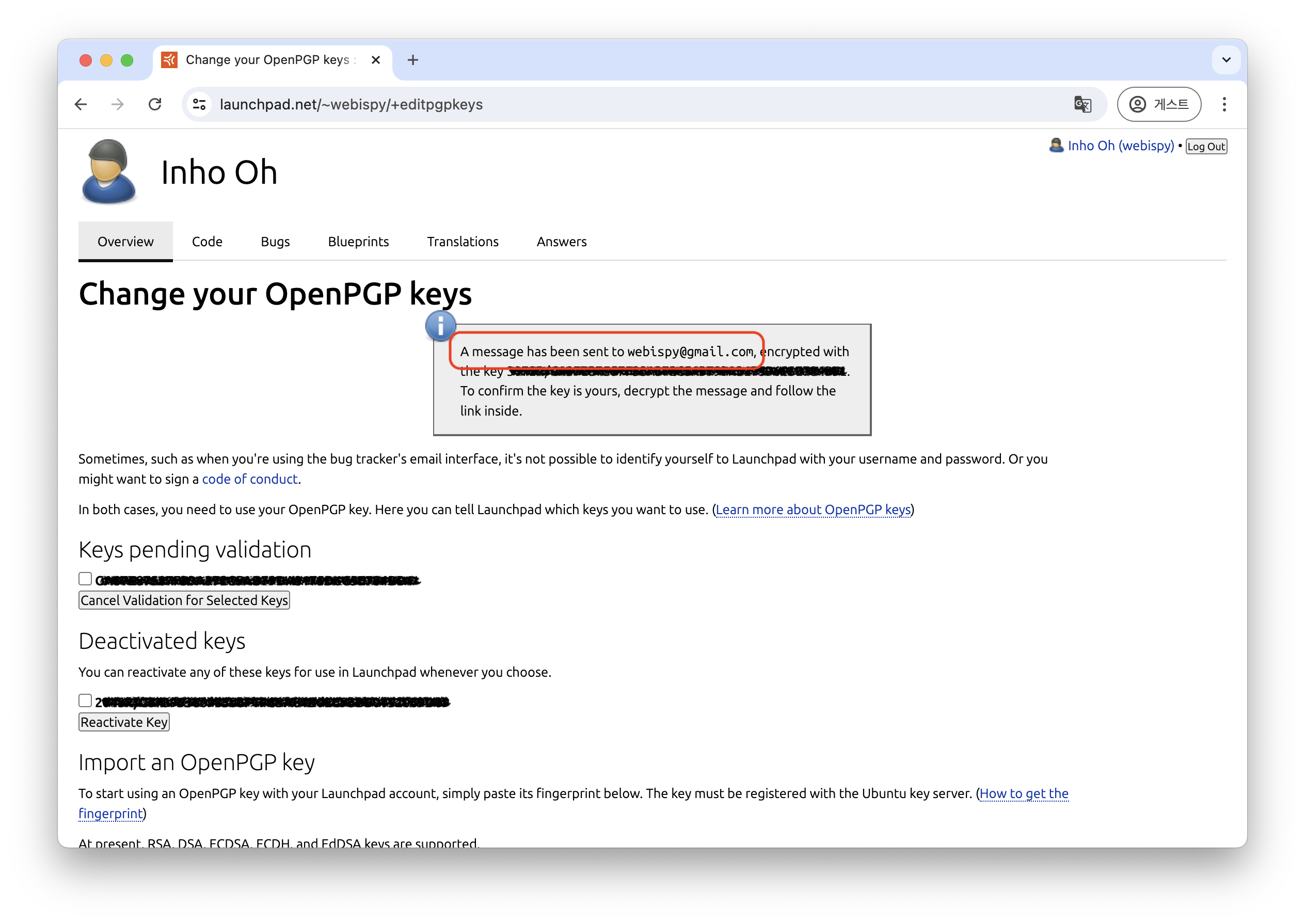Click the blue information icon on notice
Viewport: 1305px width, 924px height.
440,326
